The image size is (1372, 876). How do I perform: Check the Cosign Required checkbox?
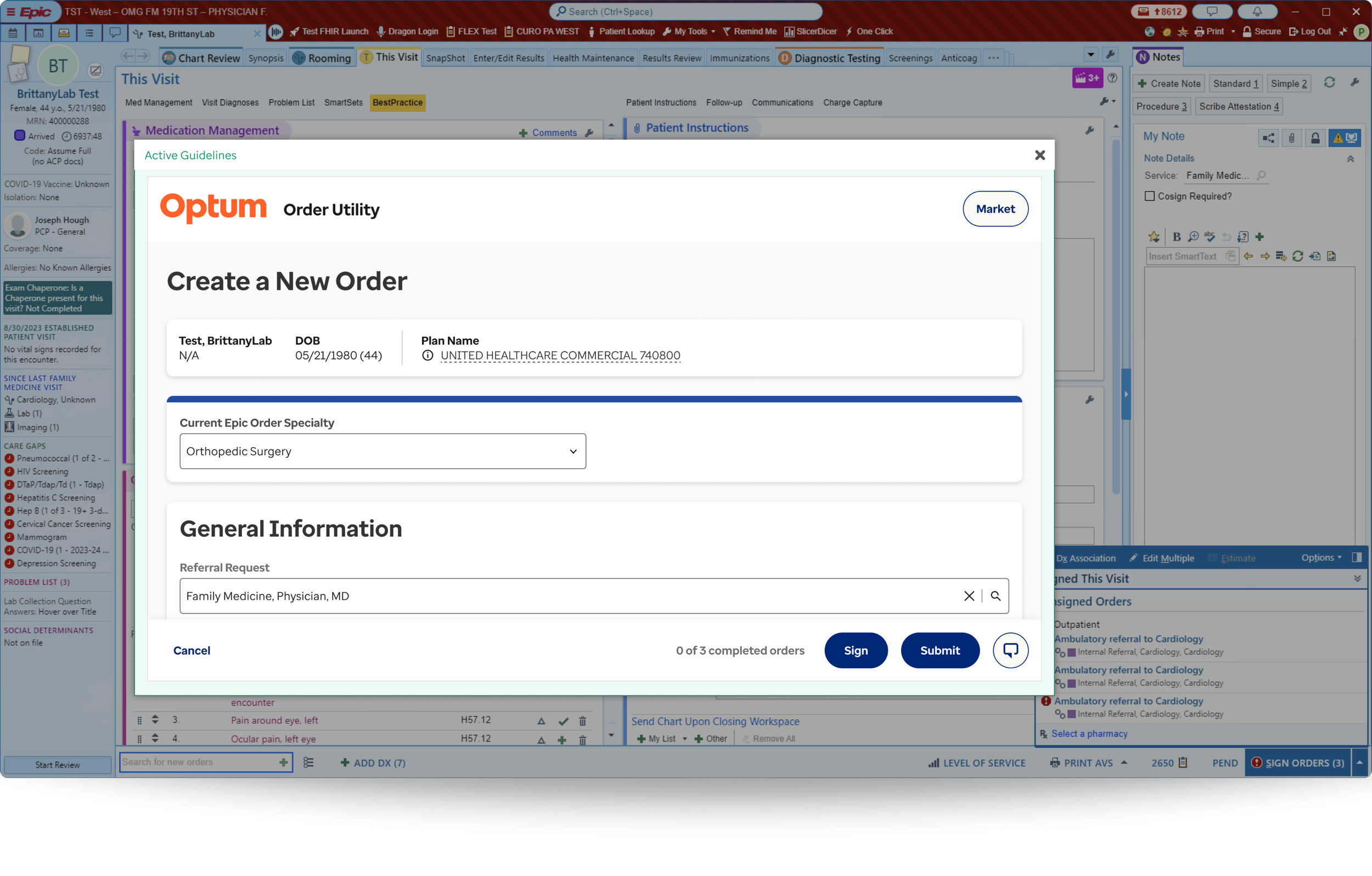pyautogui.click(x=1149, y=196)
